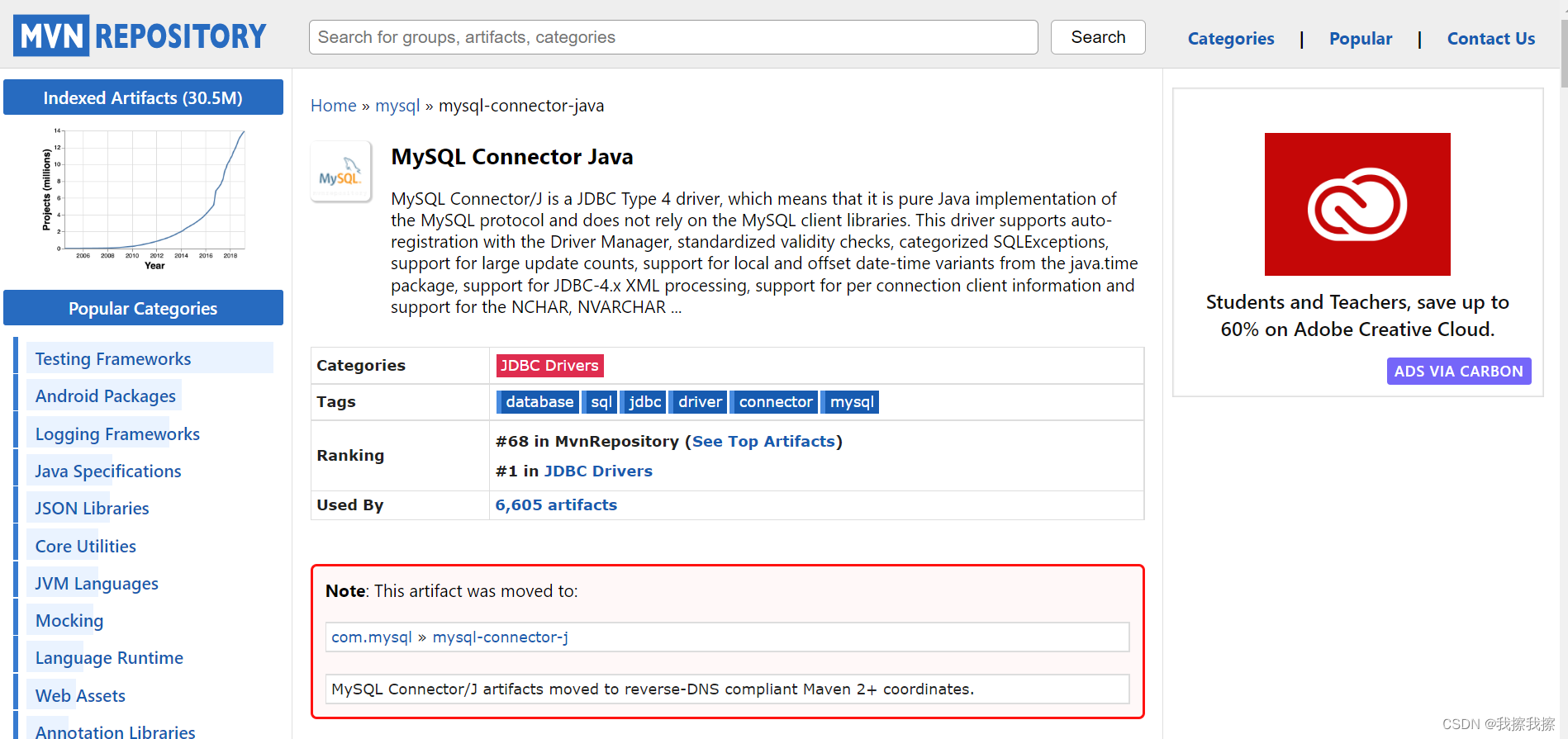Image resolution: width=1568 pixels, height=739 pixels.
Task: Select the jdbc tag
Action: pyautogui.click(x=644, y=402)
